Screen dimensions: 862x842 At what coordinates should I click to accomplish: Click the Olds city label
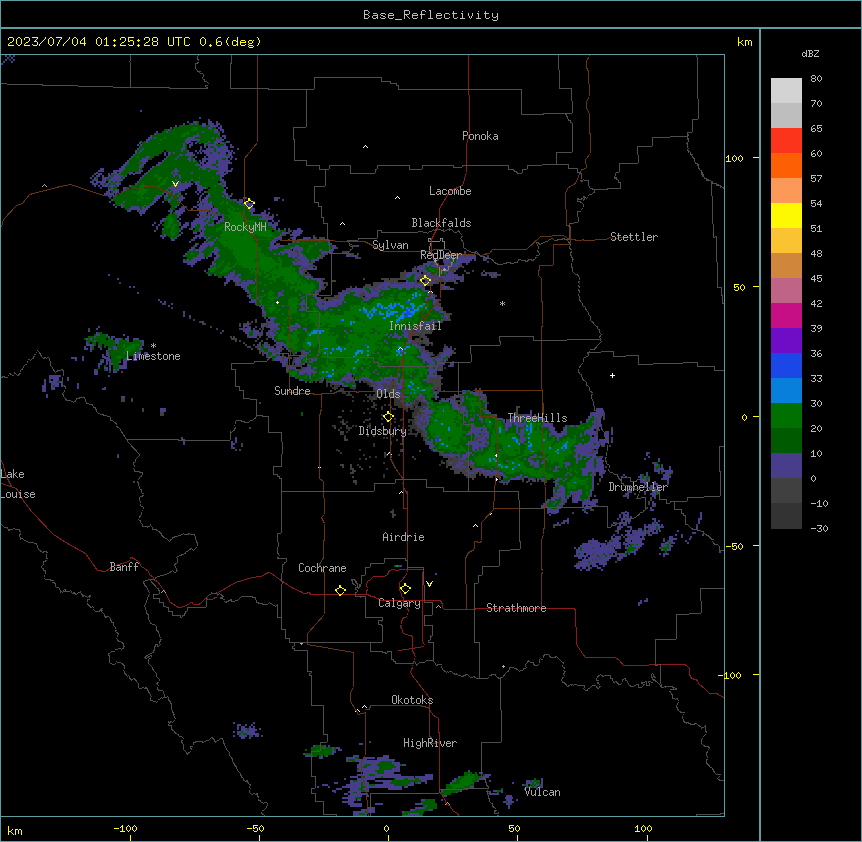(388, 394)
